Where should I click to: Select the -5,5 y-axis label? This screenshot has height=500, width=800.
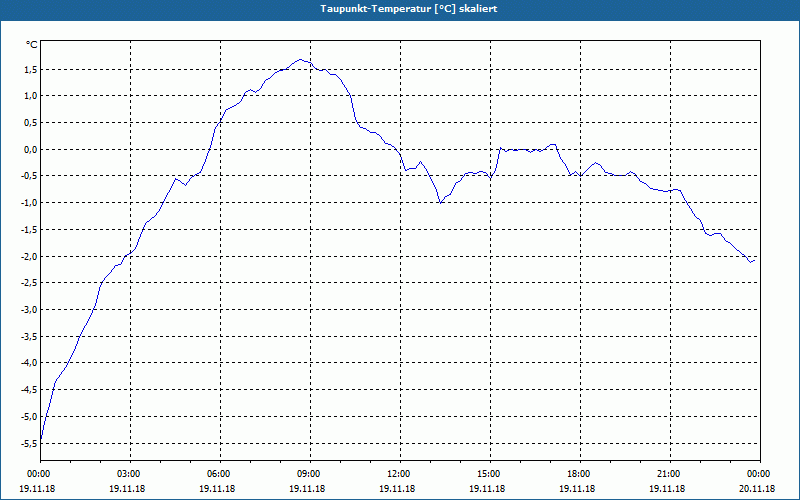(x=28, y=443)
